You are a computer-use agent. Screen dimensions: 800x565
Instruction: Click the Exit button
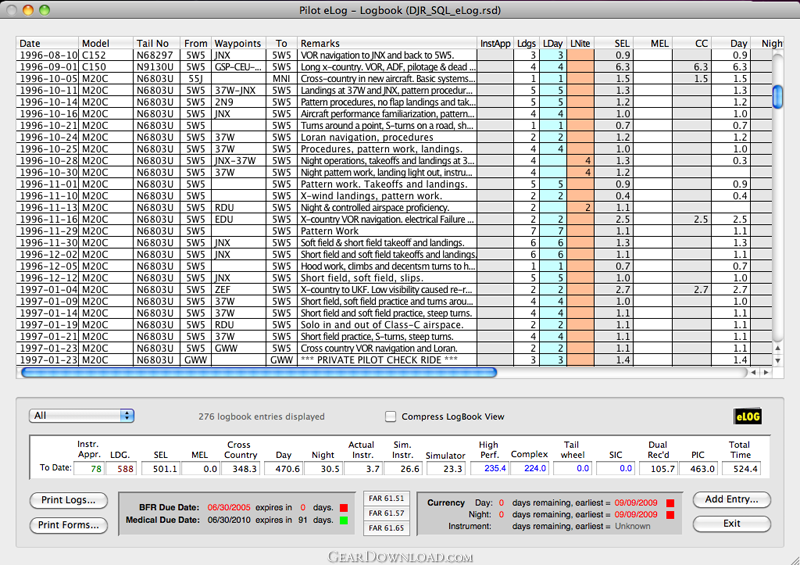point(732,524)
